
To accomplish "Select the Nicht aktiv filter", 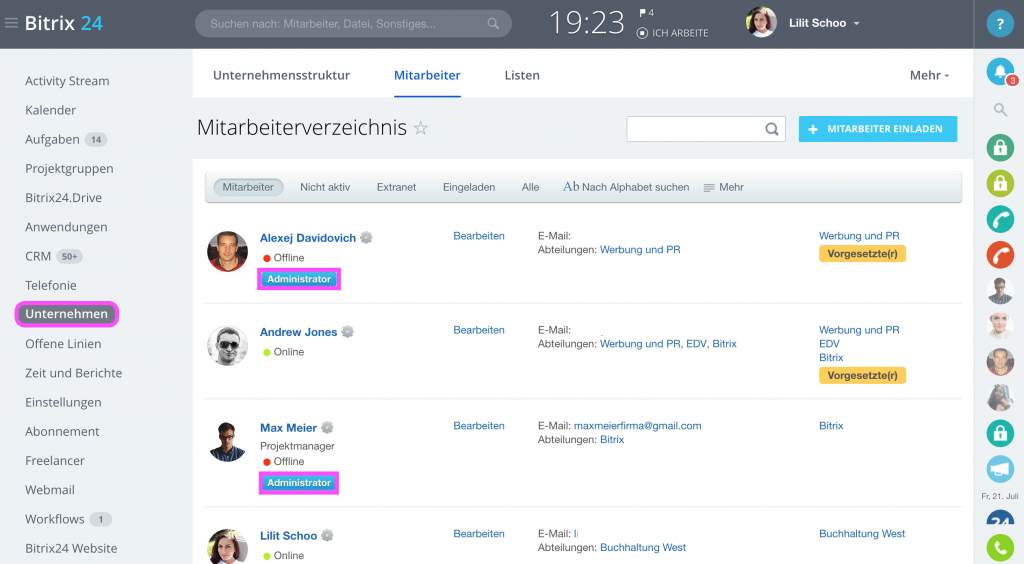I will coord(325,187).
